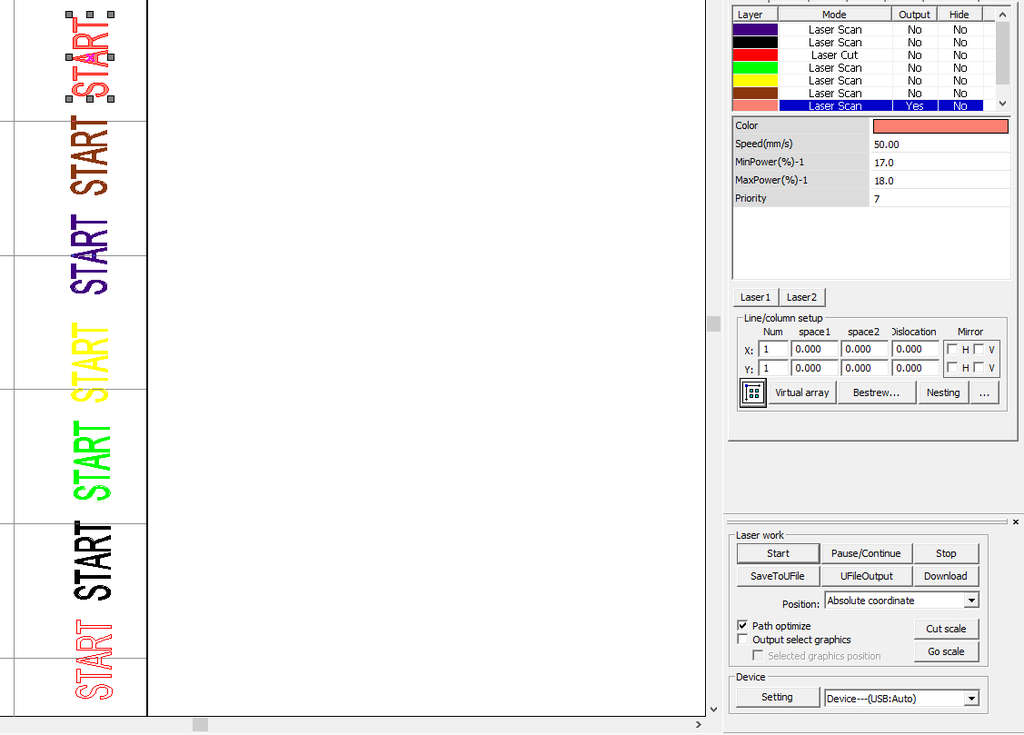Select the yellow START text on canvas

tap(89, 362)
